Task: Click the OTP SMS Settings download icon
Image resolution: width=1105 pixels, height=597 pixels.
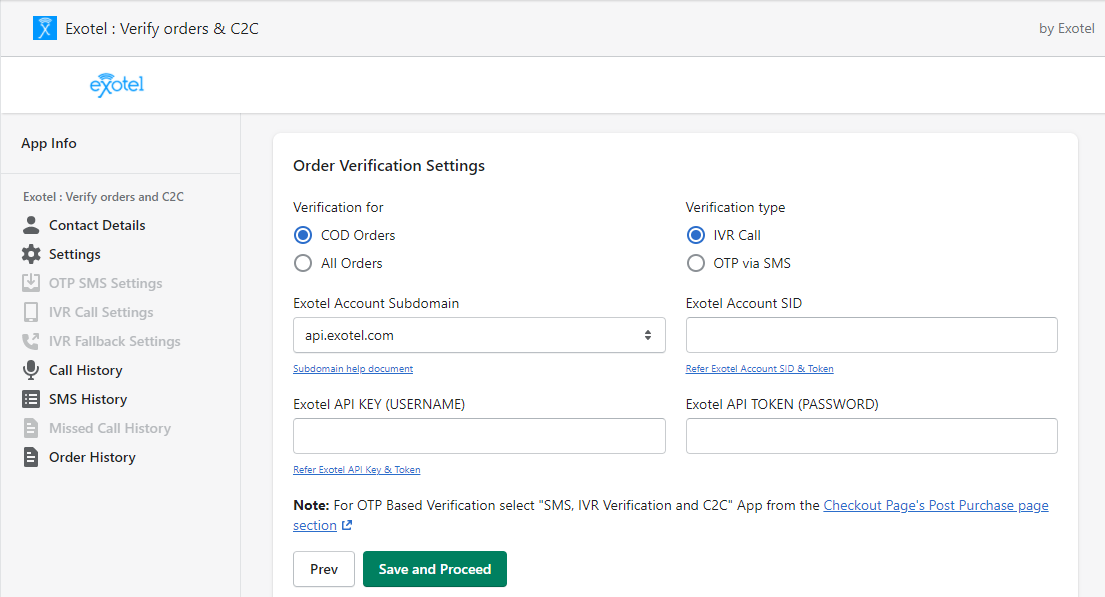Action: click(x=31, y=283)
